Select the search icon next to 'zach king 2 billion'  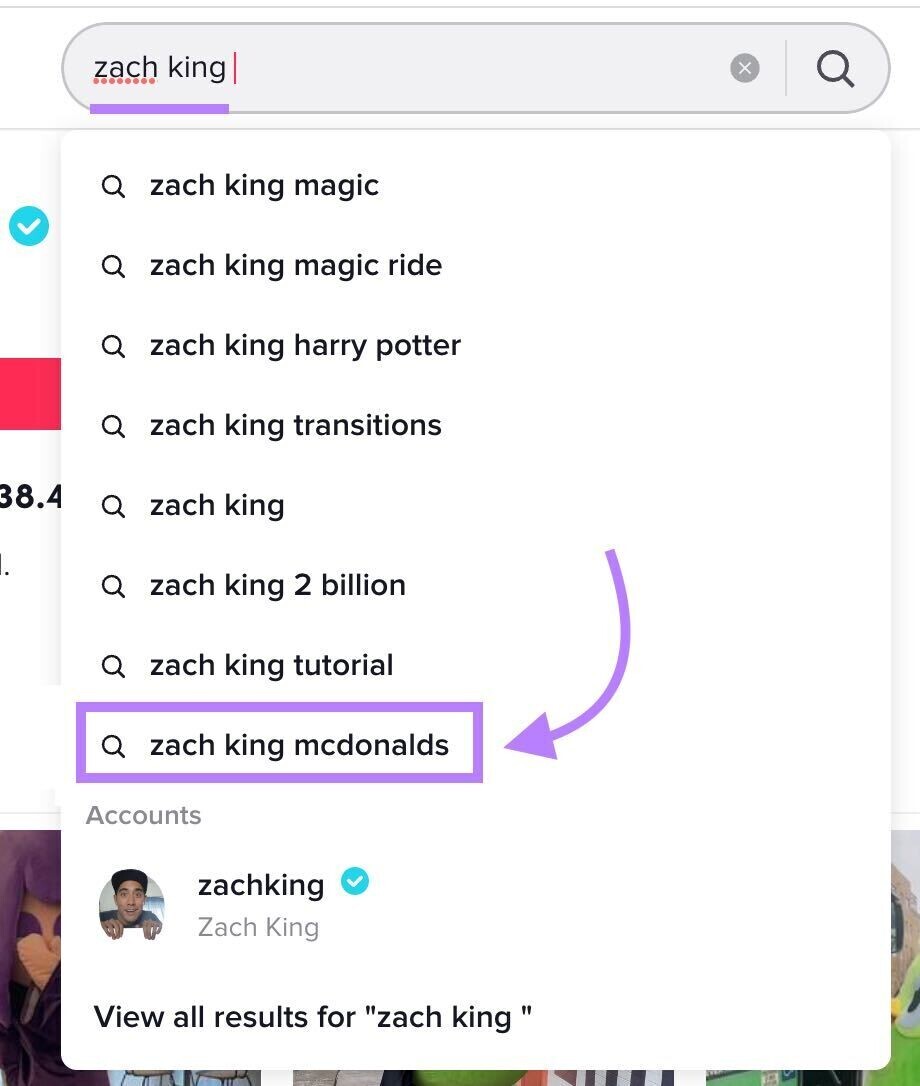(x=113, y=585)
